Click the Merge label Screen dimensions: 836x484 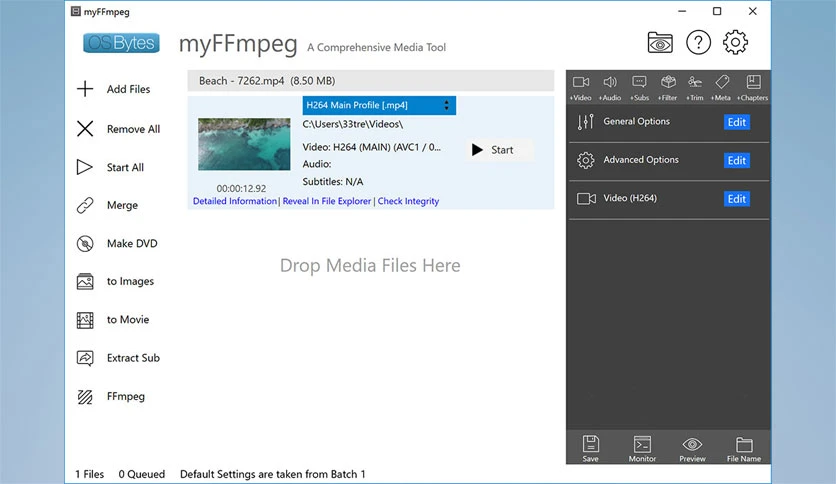pyautogui.click(x=122, y=205)
